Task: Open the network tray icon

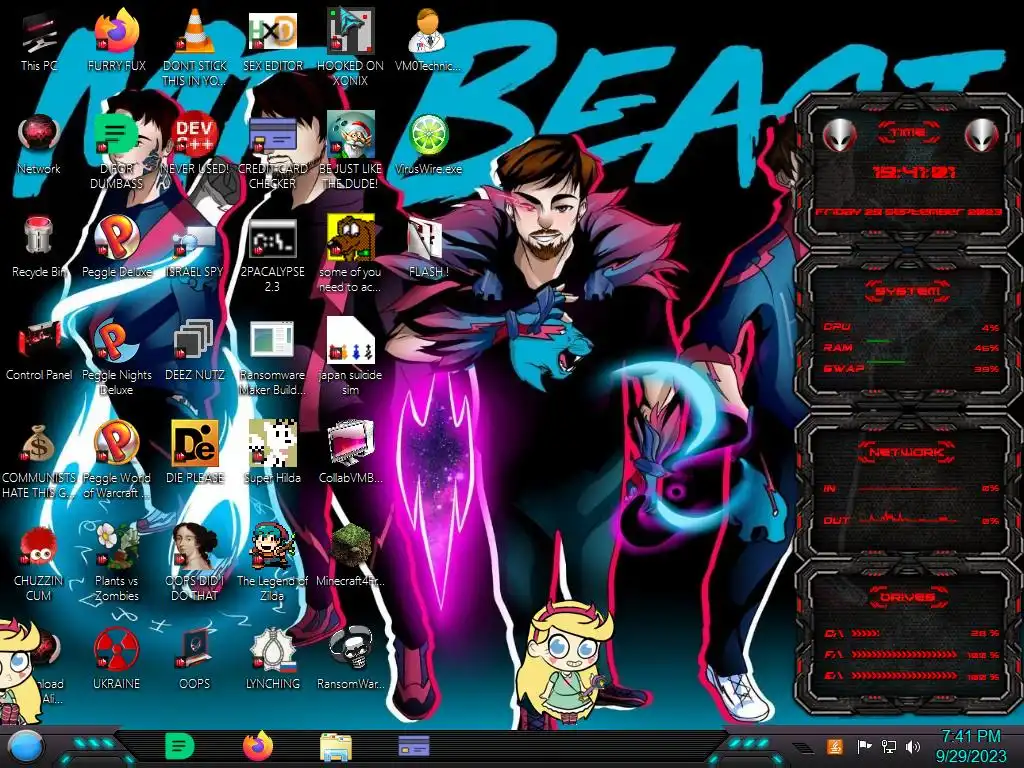Action: click(x=889, y=746)
